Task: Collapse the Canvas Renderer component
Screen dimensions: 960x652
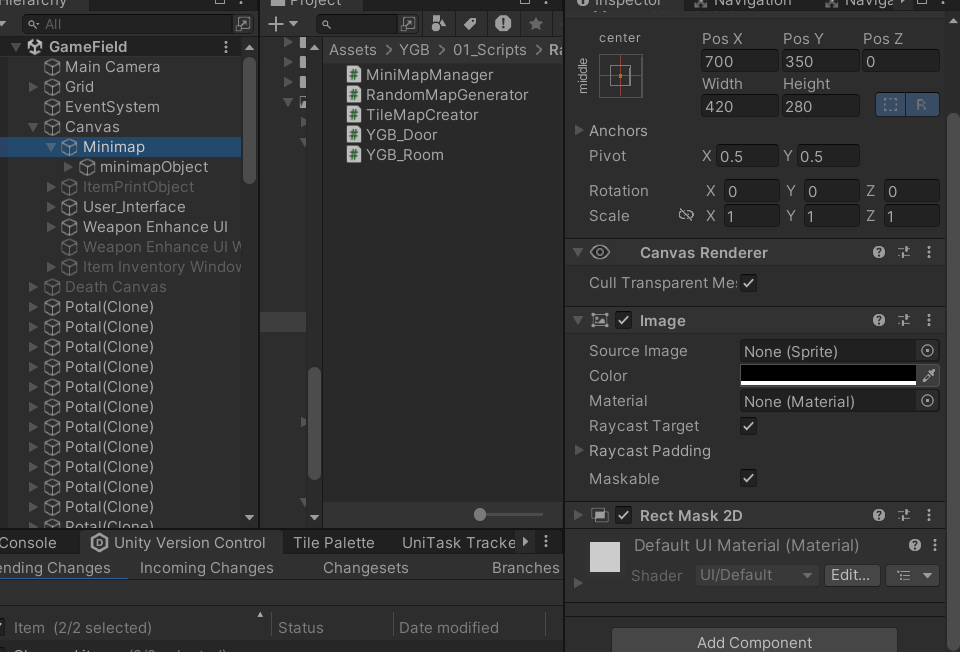Action: pos(578,252)
